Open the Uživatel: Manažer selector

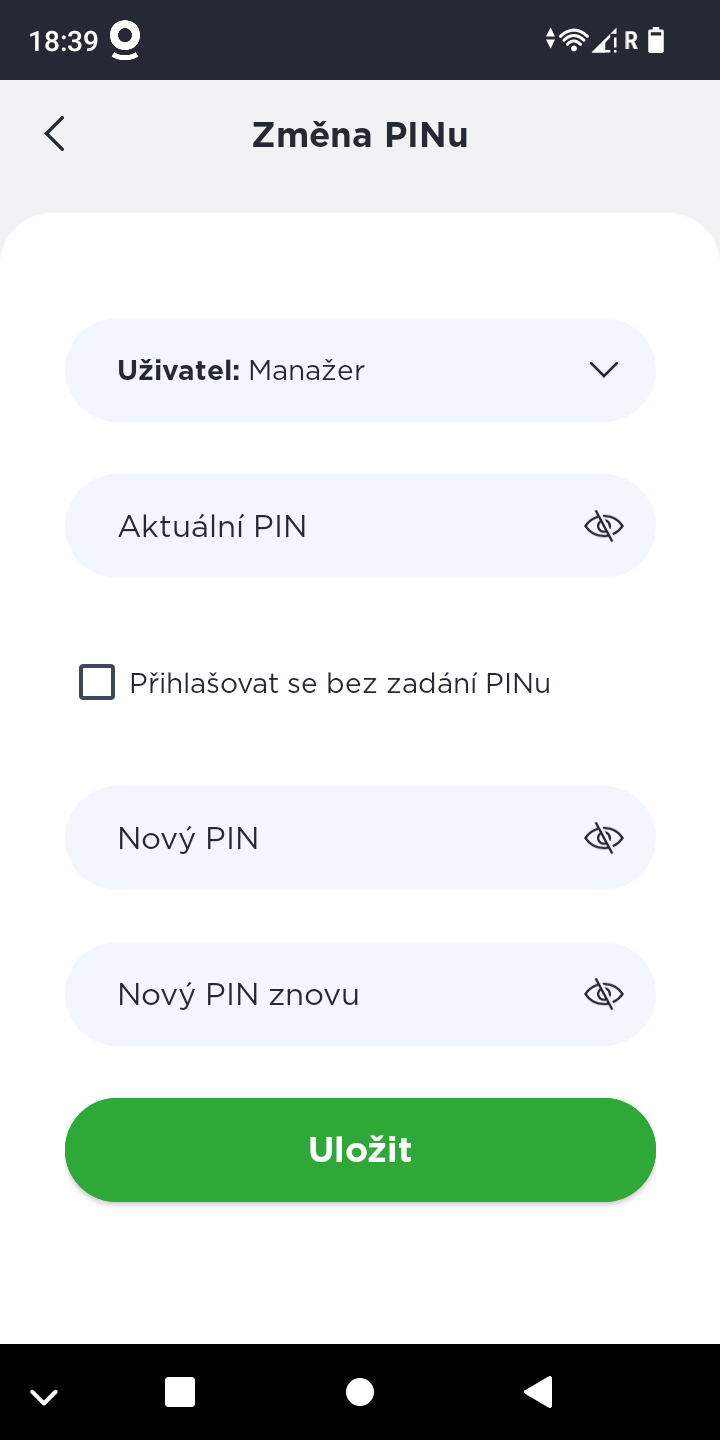pyautogui.click(x=330, y=370)
